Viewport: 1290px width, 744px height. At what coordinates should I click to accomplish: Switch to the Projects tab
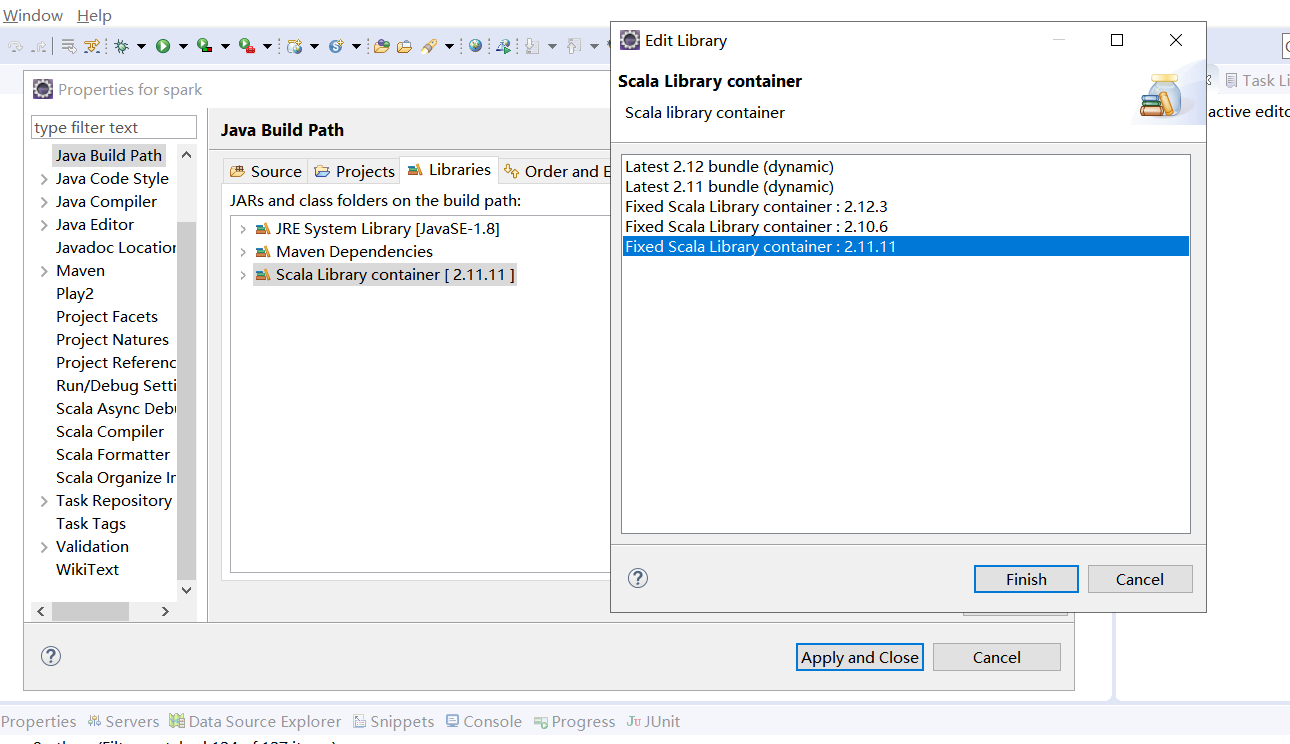click(x=354, y=171)
